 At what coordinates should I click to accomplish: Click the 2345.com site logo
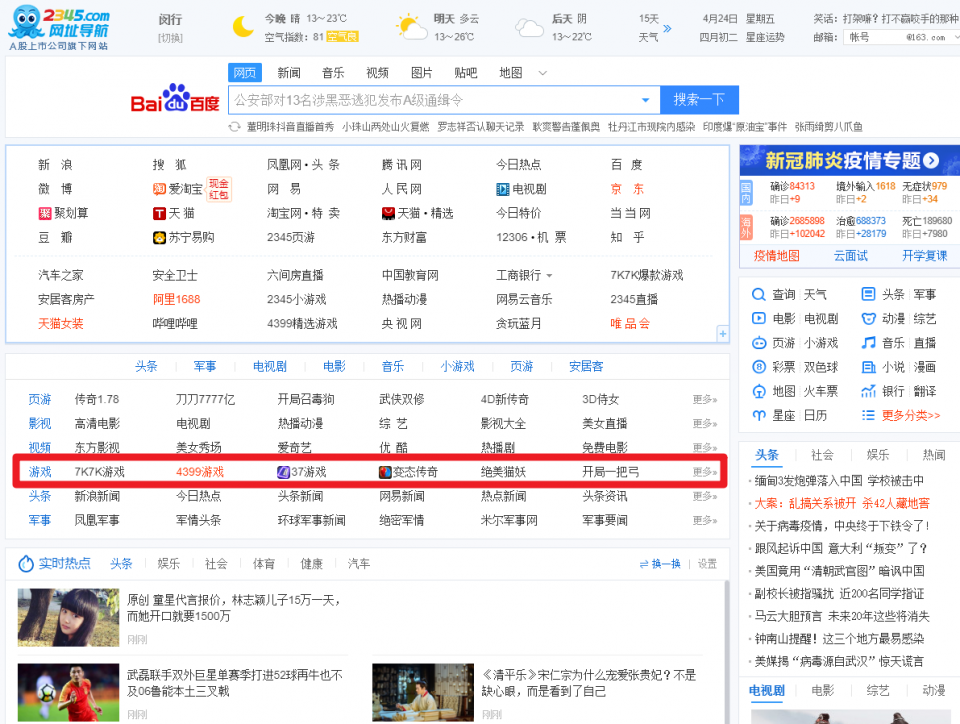[x=59, y=28]
